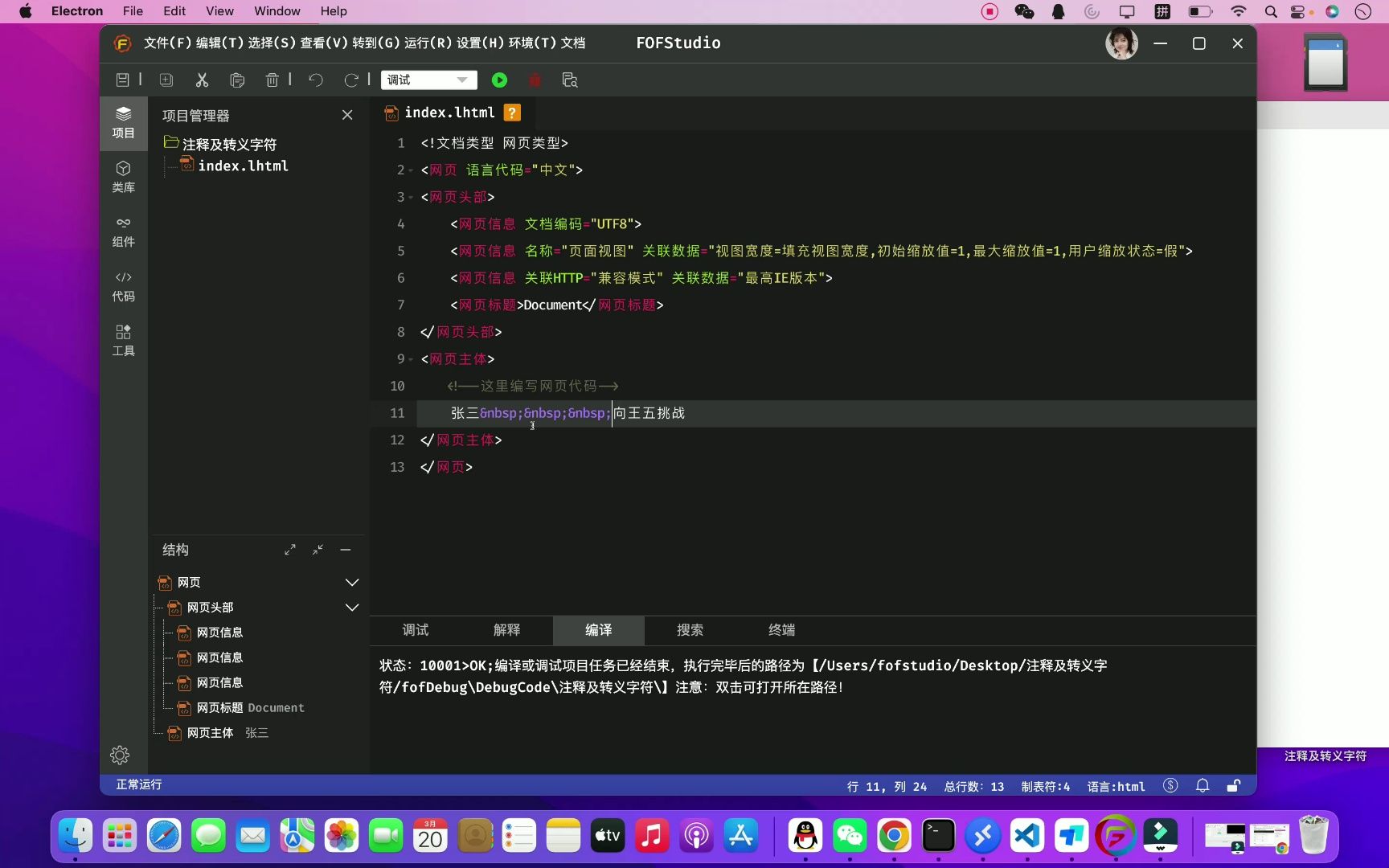Click the orange question mark help icon
The height and width of the screenshot is (868, 1389).
tap(512, 113)
